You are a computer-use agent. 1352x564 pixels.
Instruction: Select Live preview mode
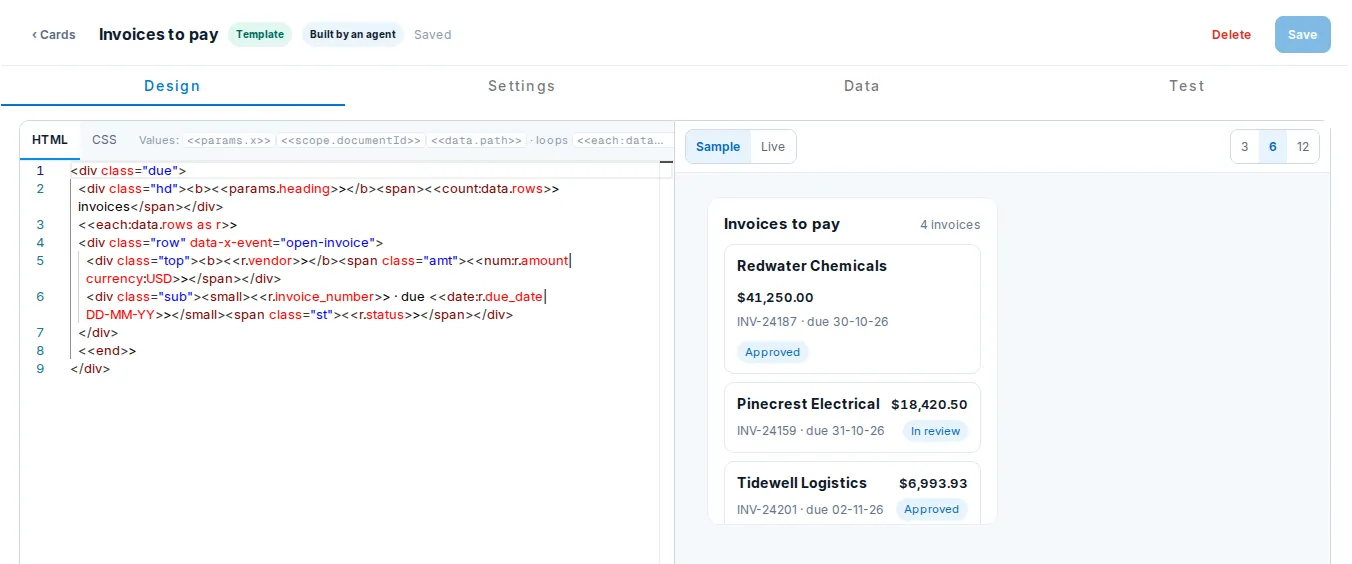(x=773, y=147)
